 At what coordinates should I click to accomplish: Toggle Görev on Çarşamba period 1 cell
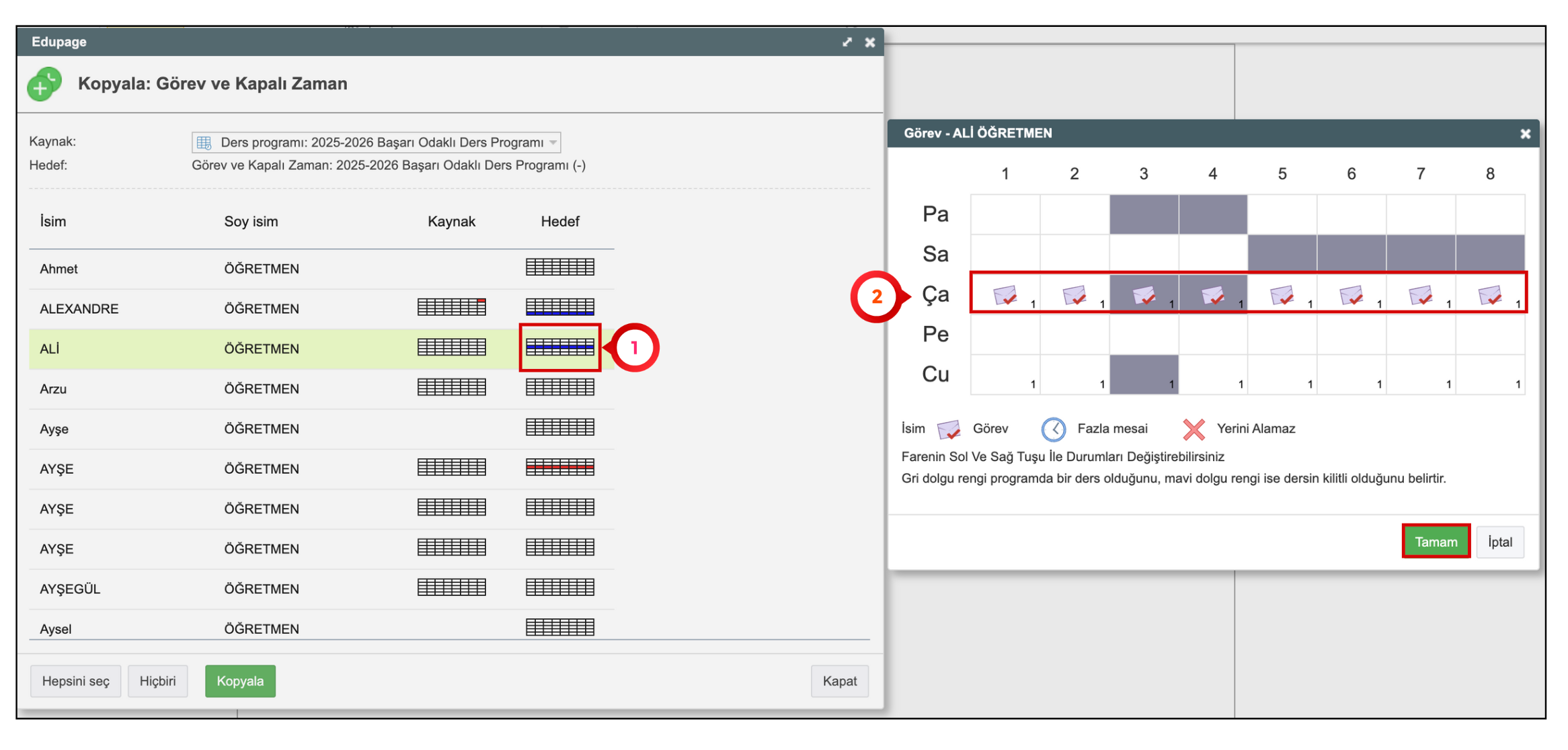tap(1005, 294)
